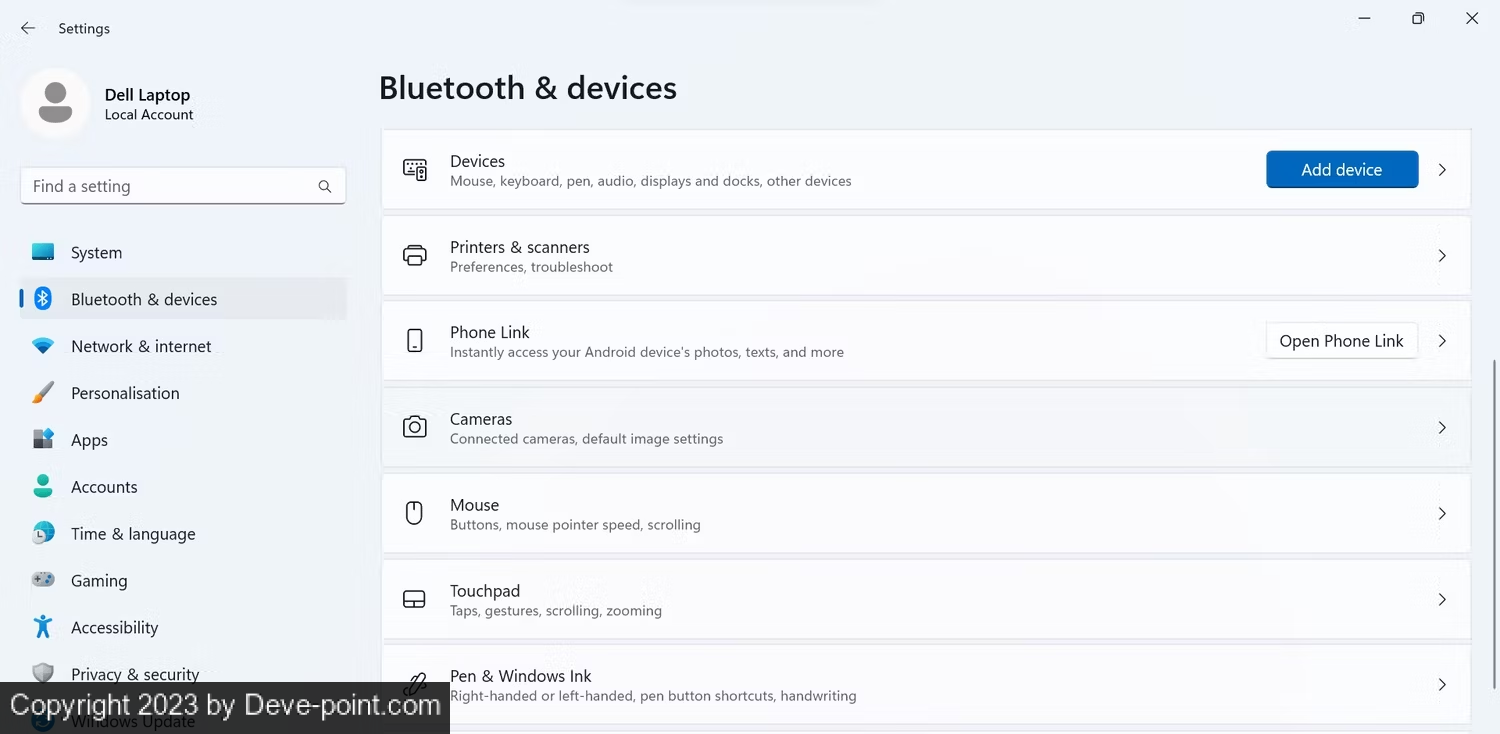Click the Gaming controller icon
The width and height of the screenshot is (1500, 734).
tap(43, 580)
